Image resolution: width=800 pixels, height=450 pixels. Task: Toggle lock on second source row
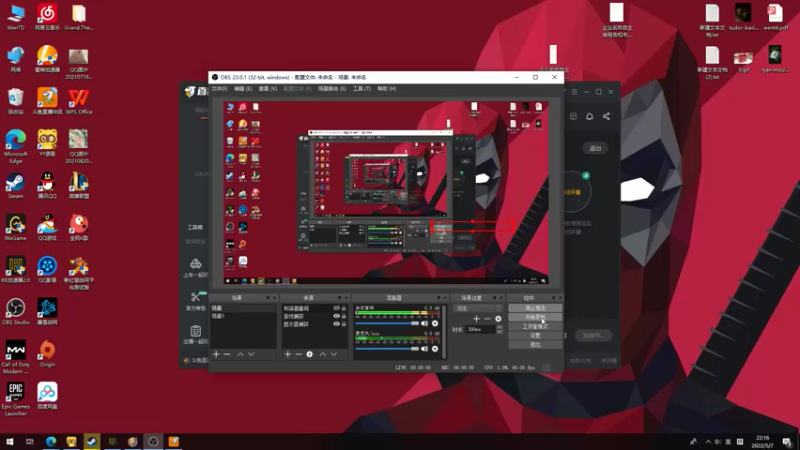[344, 316]
